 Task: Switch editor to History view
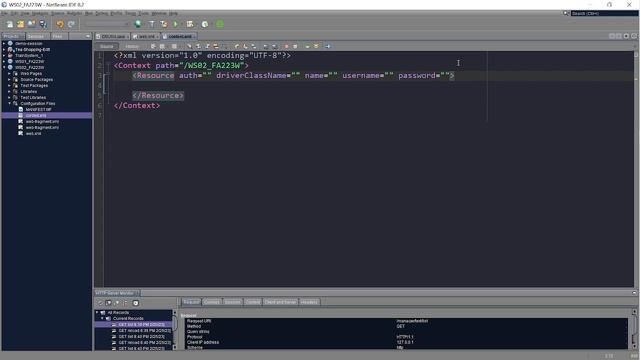click(132, 47)
